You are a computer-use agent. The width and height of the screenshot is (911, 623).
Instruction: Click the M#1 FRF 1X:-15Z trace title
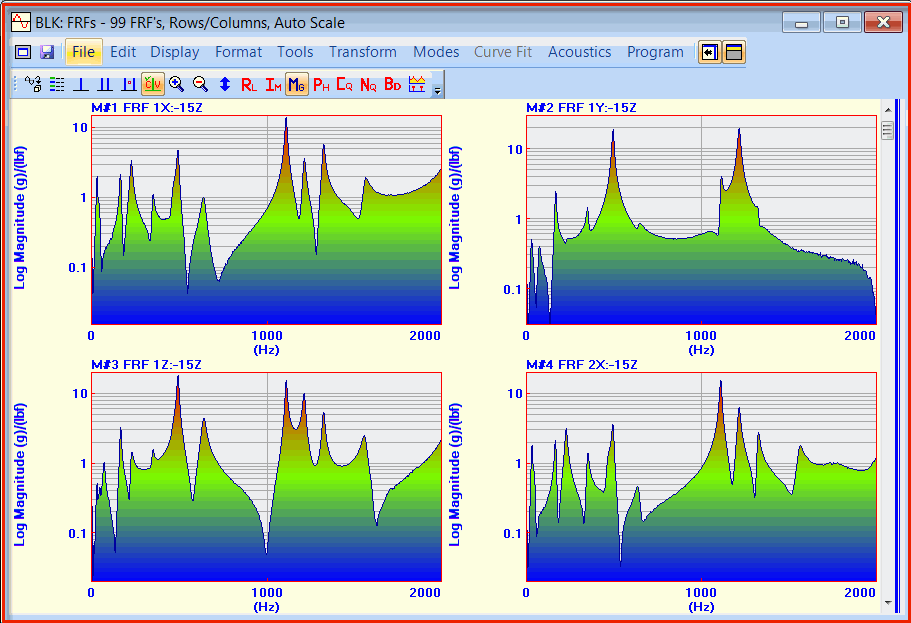click(x=147, y=108)
